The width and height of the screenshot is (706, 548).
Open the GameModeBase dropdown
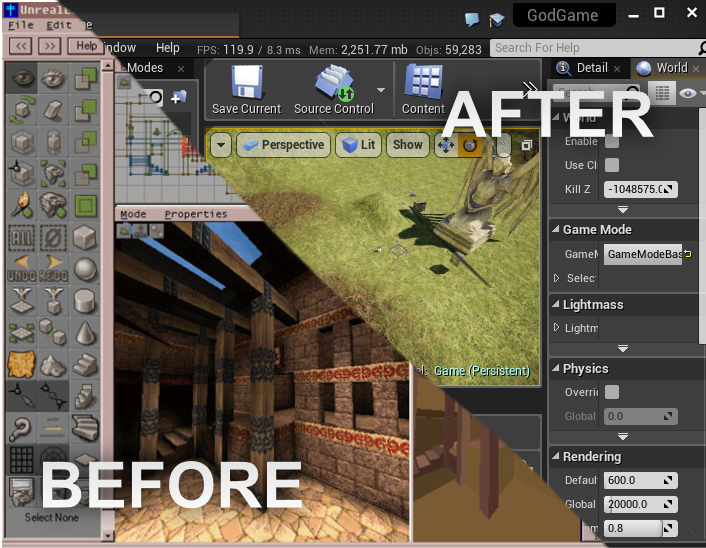coord(643,254)
